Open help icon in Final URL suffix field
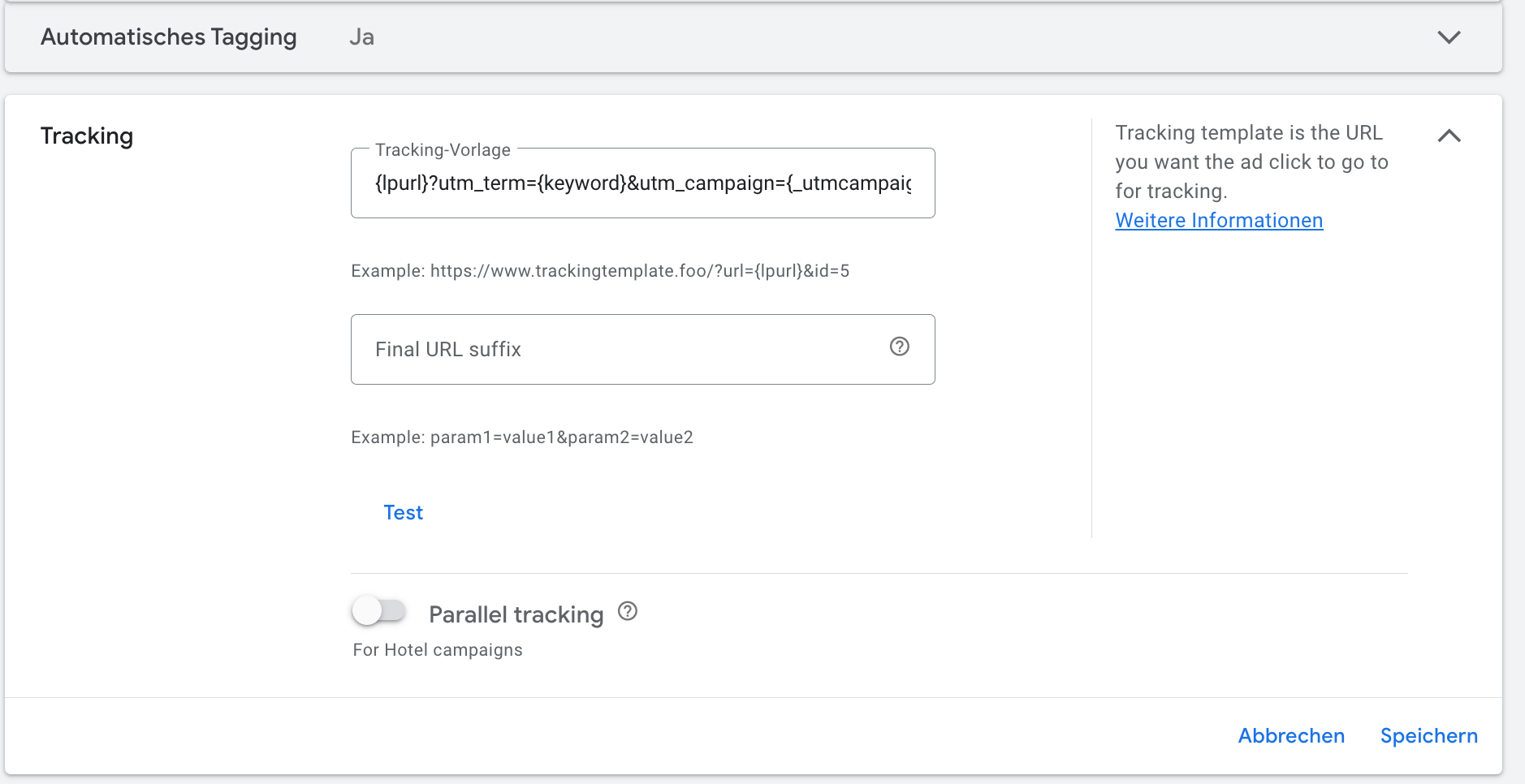The height and width of the screenshot is (784, 1525). click(x=899, y=347)
